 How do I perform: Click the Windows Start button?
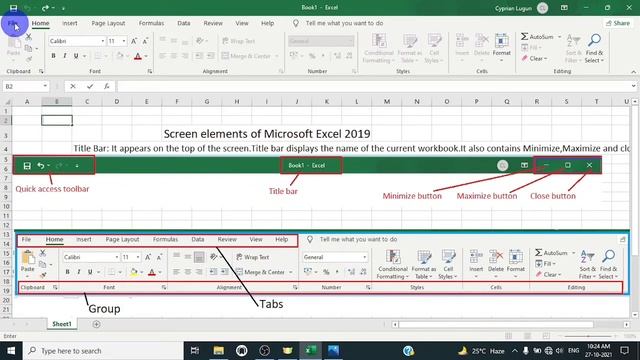point(11,351)
